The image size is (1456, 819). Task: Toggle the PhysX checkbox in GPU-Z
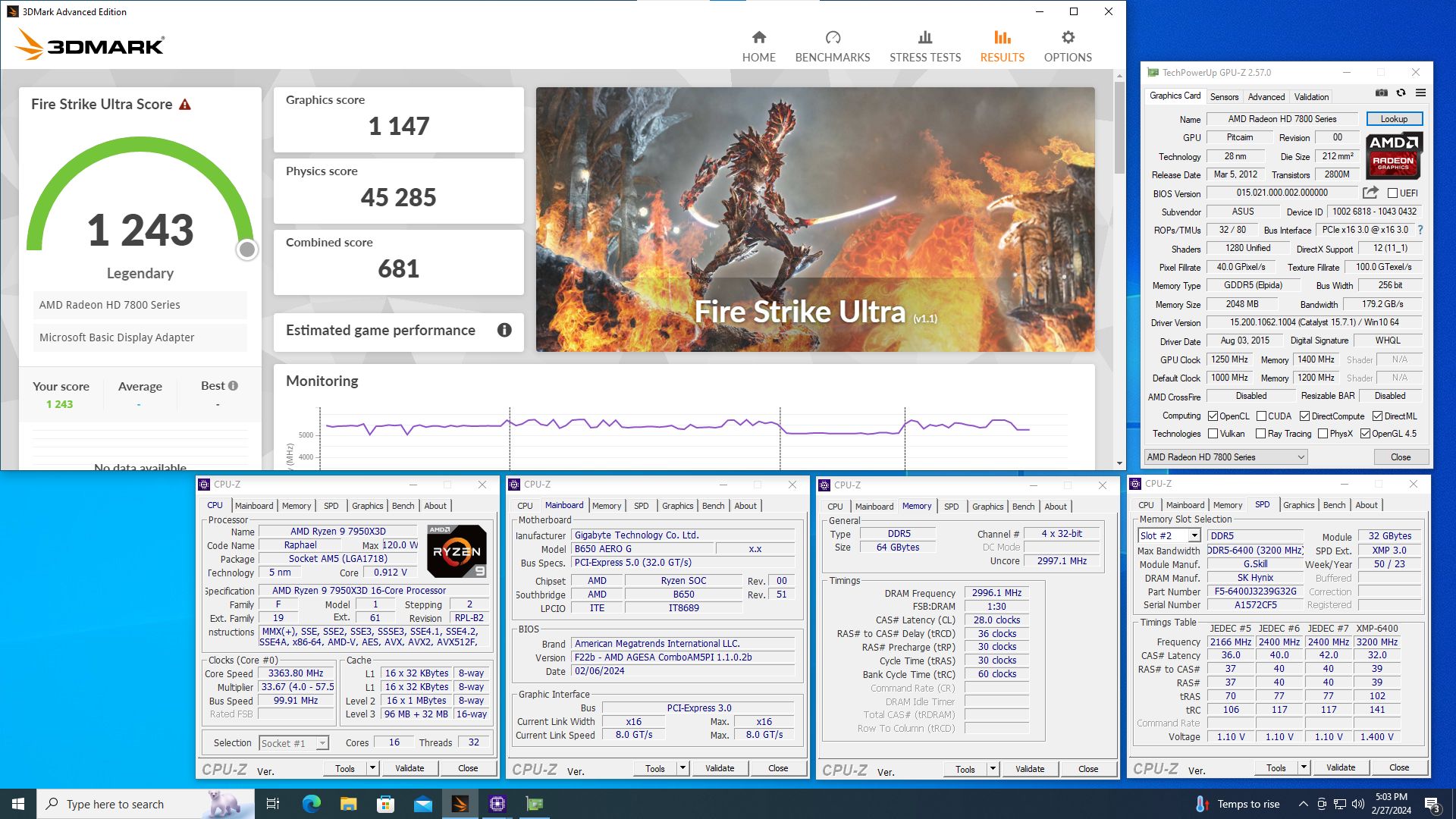pyautogui.click(x=1323, y=434)
